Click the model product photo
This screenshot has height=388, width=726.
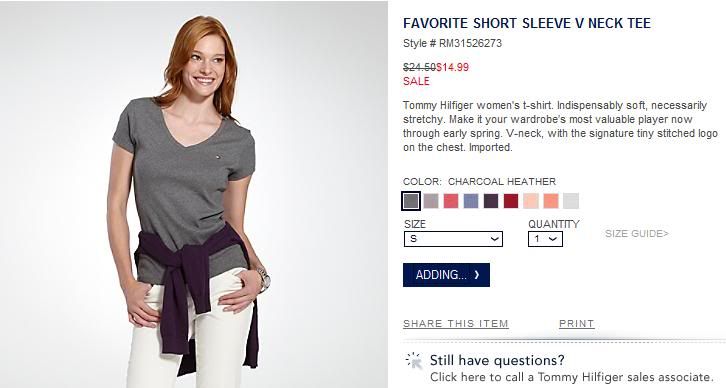[x=194, y=194]
